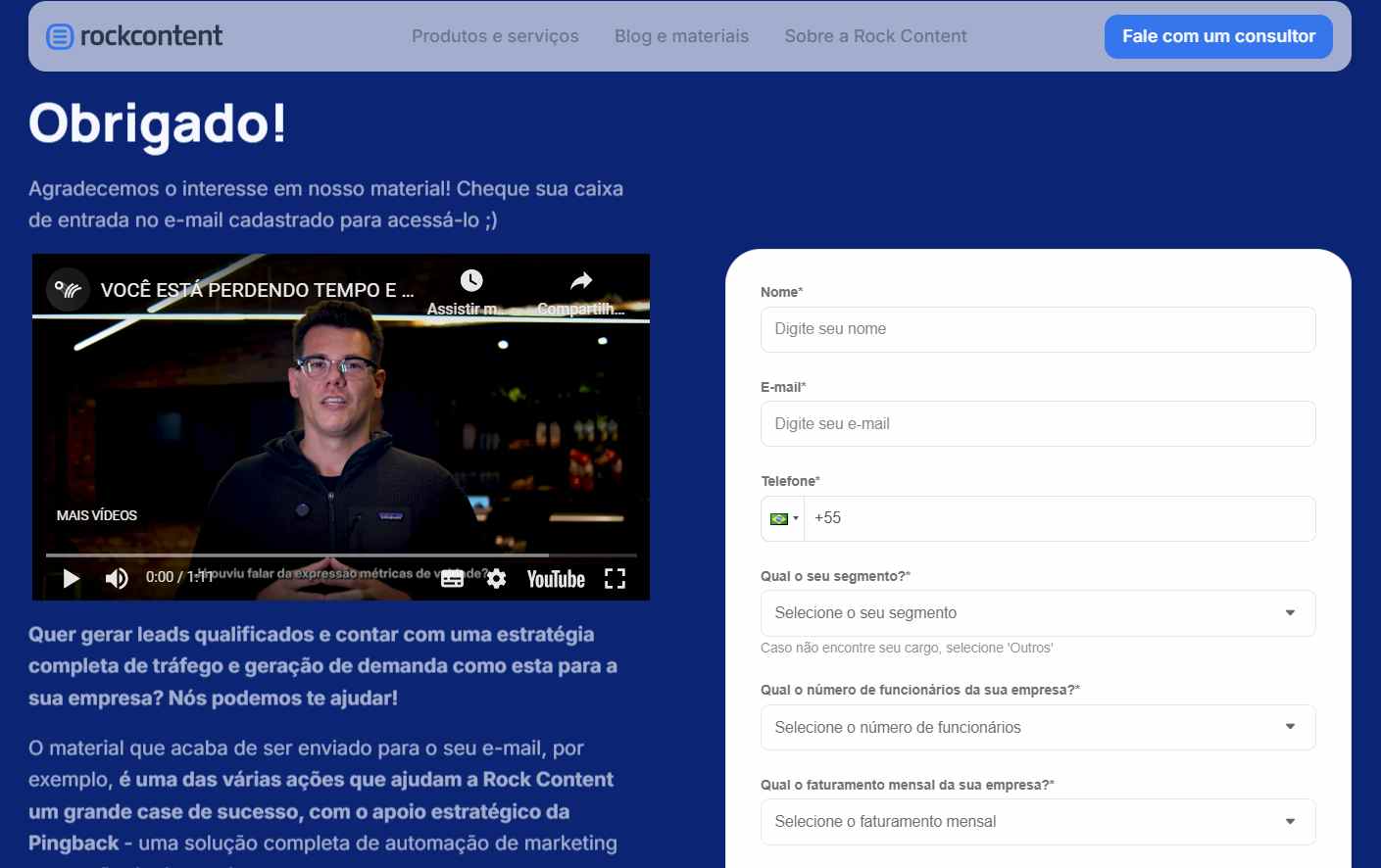Mute the video volume

tap(117, 578)
